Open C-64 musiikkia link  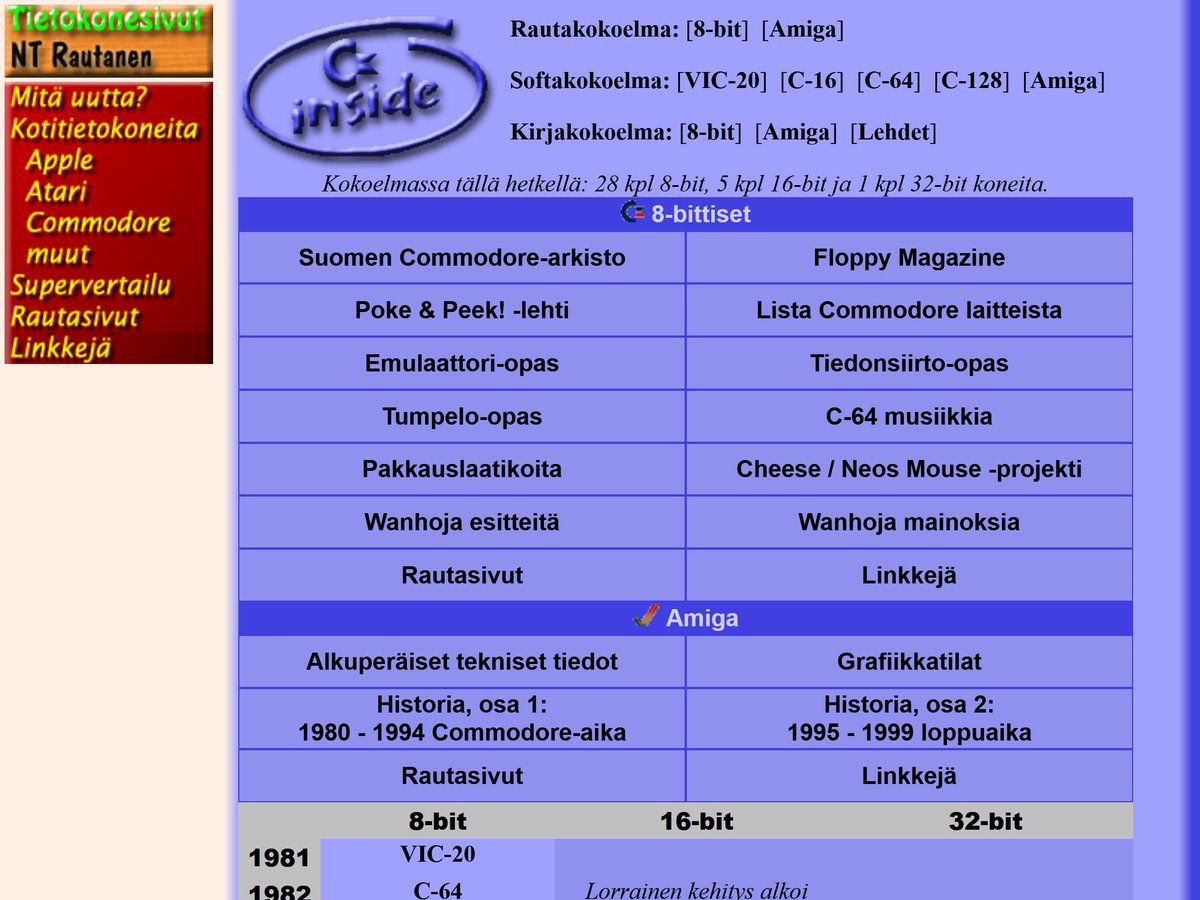[909, 416]
